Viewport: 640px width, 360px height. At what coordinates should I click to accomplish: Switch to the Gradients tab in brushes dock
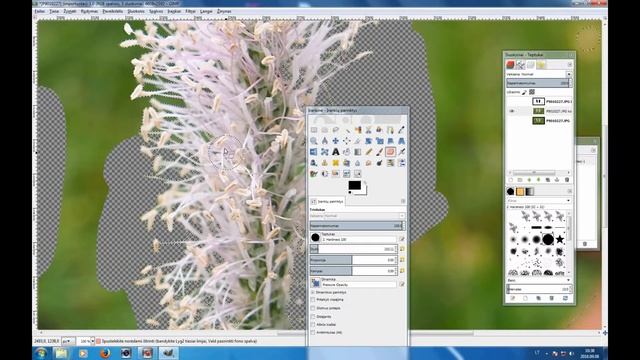click(x=529, y=191)
